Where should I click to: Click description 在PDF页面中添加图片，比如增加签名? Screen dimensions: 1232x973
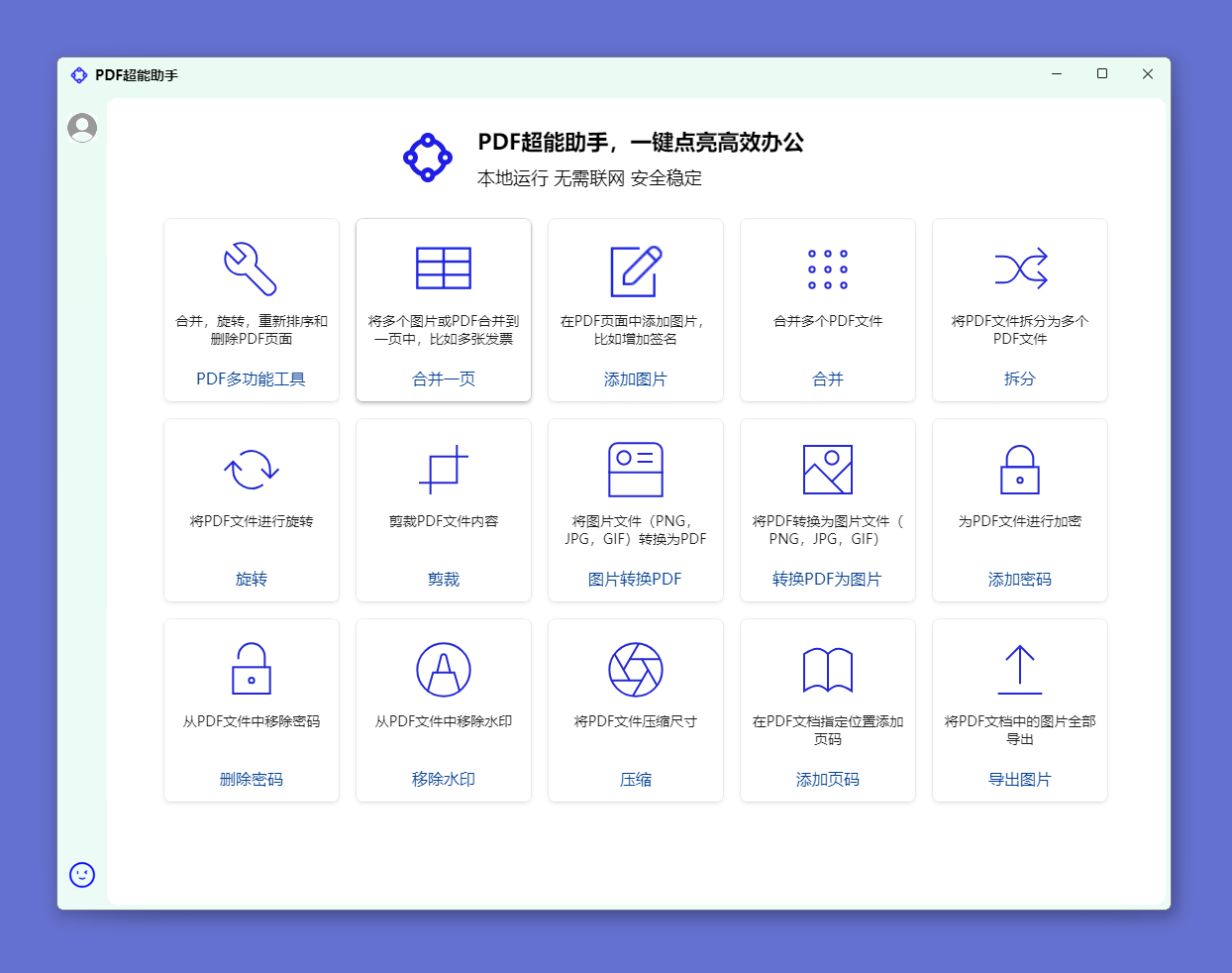click(x=636, y=330)
